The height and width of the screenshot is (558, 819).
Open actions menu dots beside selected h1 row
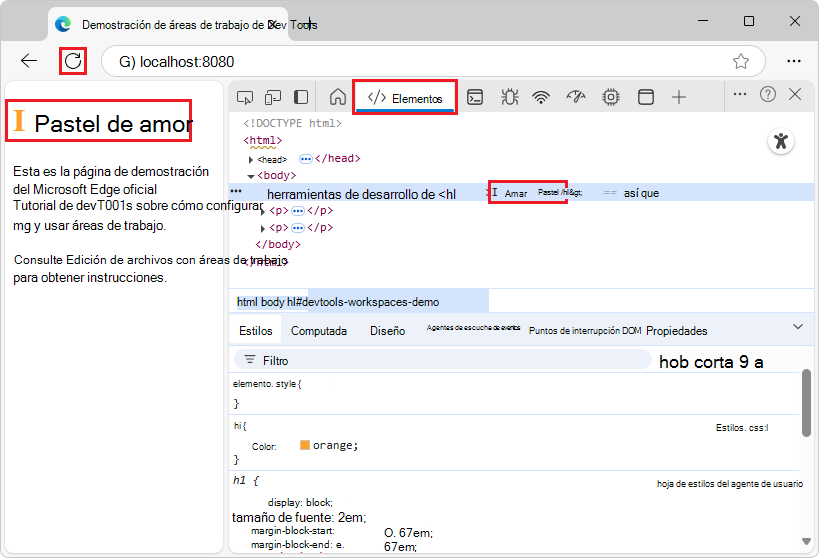coord(236,191)
